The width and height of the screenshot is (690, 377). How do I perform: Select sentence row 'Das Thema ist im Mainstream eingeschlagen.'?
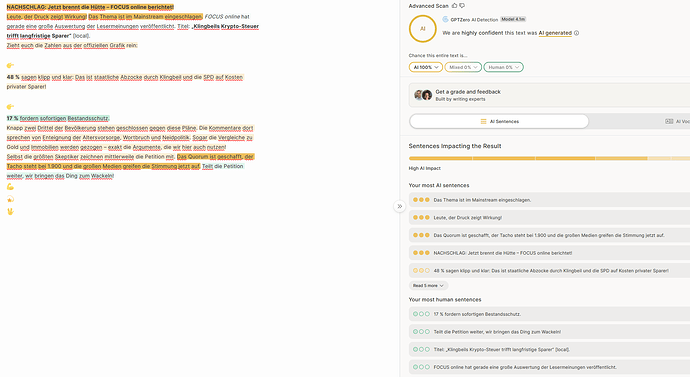549,200
